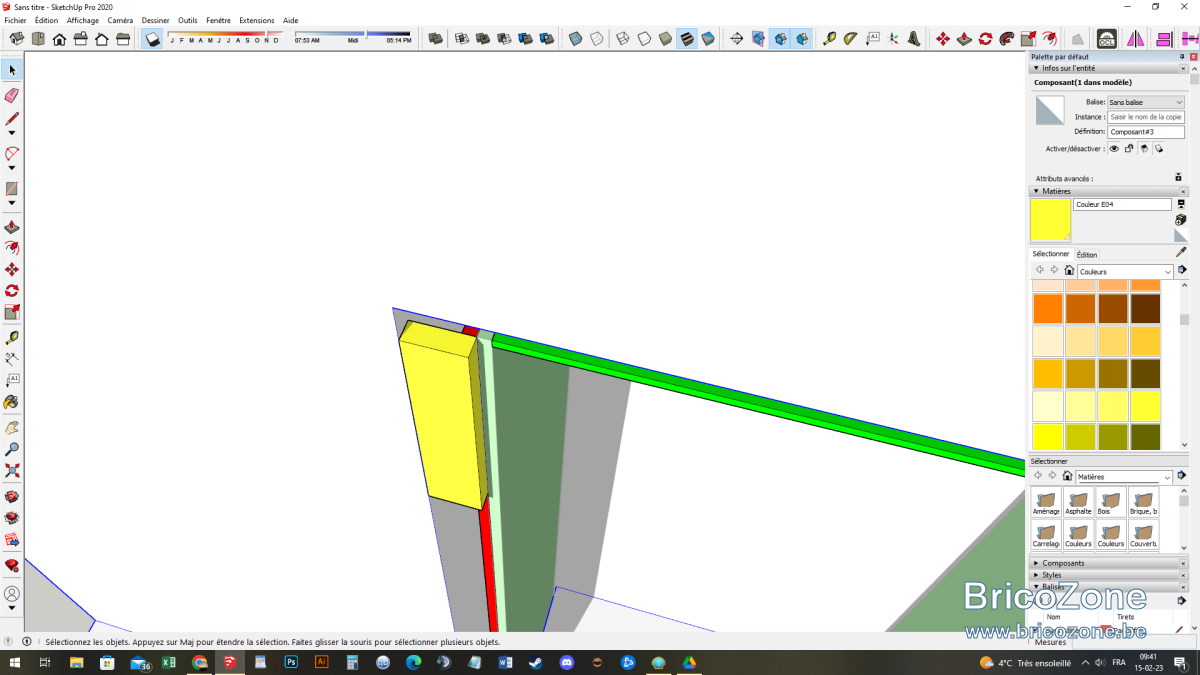The height and width of the screenshot is (675, 1200).
Task: Open the Caméra menu
Action: [120, 20]
